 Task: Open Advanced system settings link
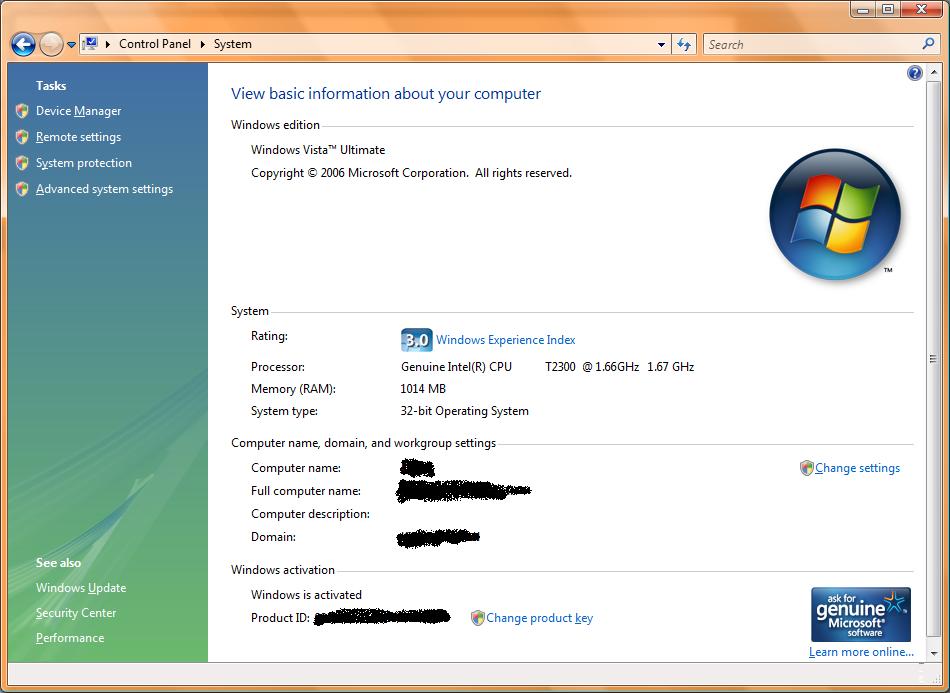pyautogui.click(x=104, y=189)
